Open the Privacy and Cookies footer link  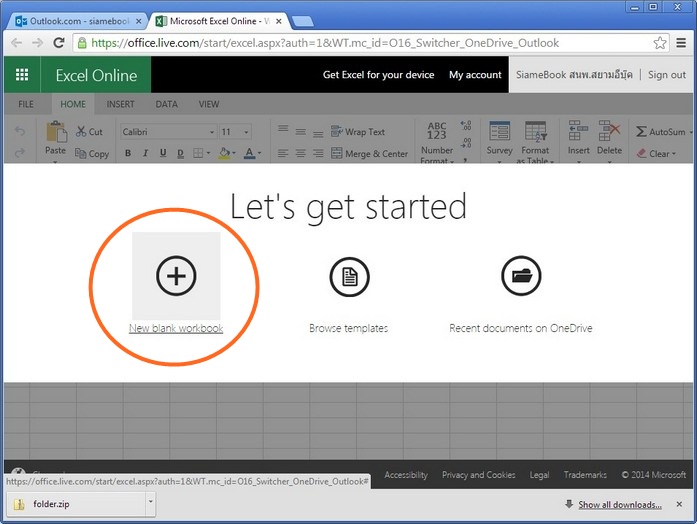478,475
